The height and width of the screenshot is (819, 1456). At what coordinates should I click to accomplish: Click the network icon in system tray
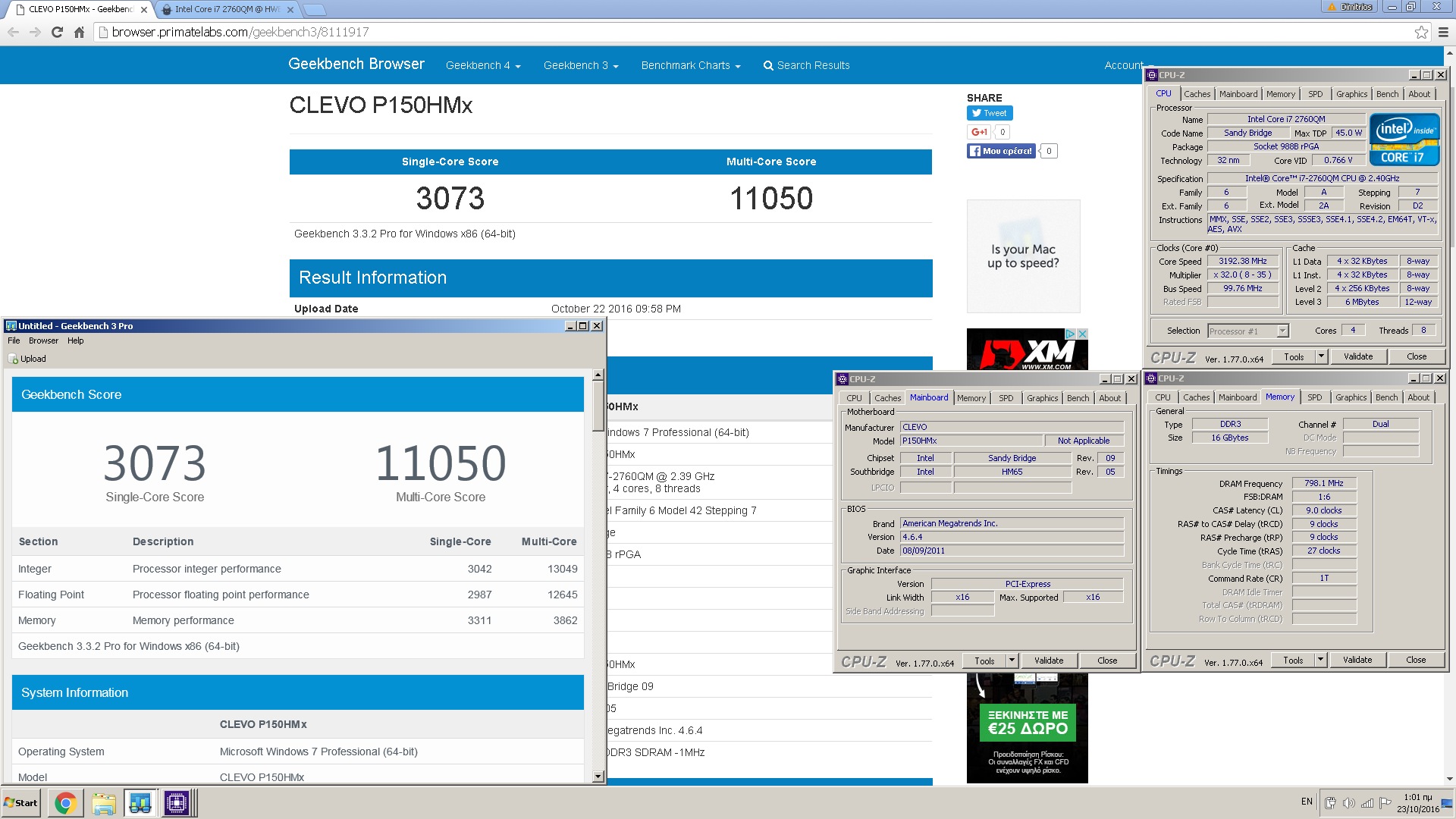[x=1367, y=803]
